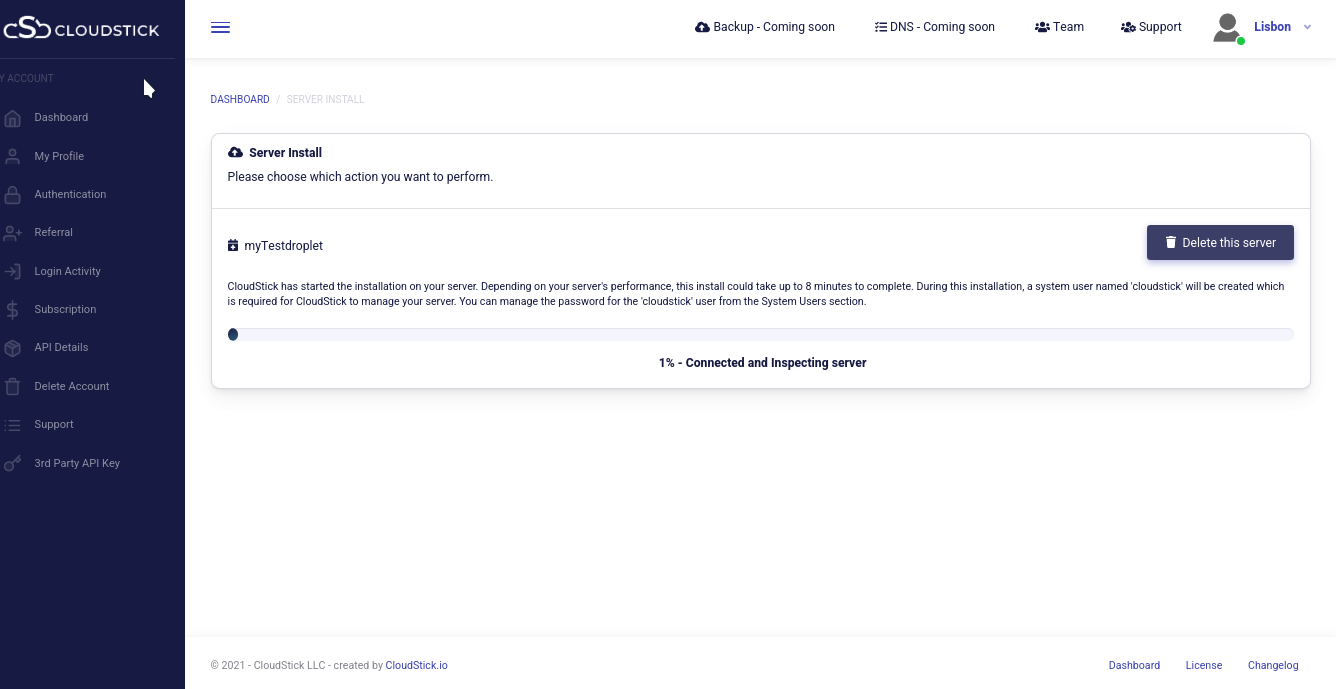
Task: Click the hamburger menu toggle icon
Action: click(x=220, y=28)
